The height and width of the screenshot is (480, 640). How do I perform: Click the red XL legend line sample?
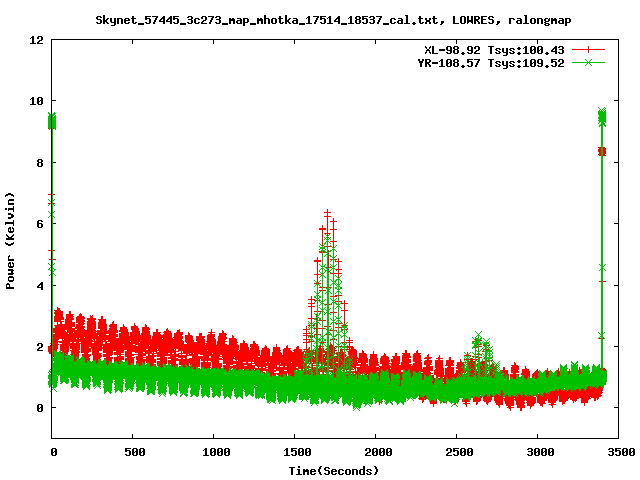[x=588, y=50]
